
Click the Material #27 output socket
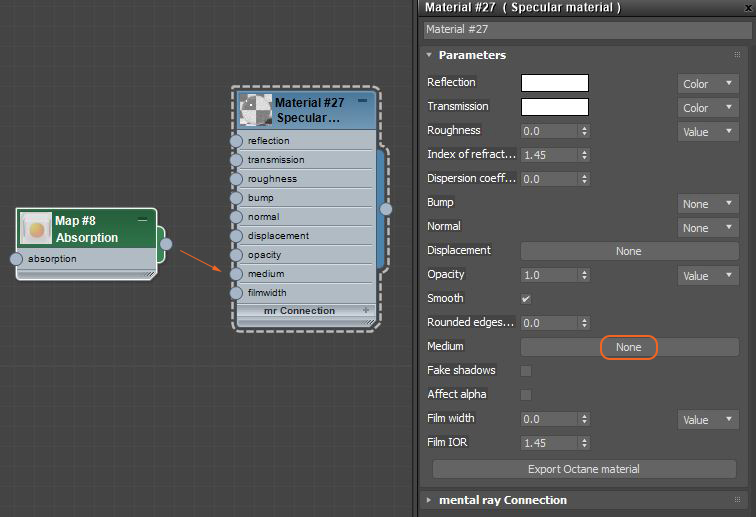click(386, 209)
